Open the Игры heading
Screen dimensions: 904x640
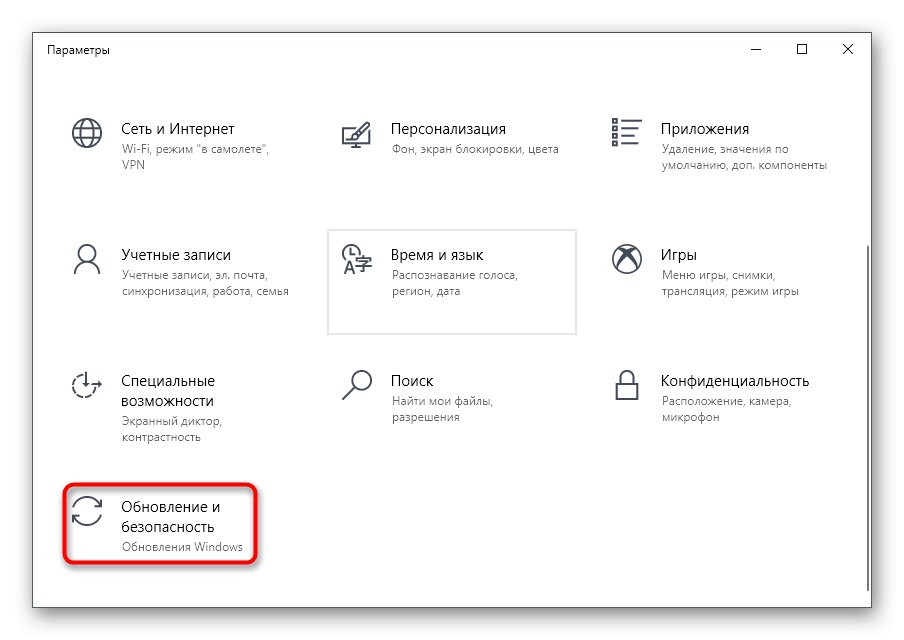679,255
